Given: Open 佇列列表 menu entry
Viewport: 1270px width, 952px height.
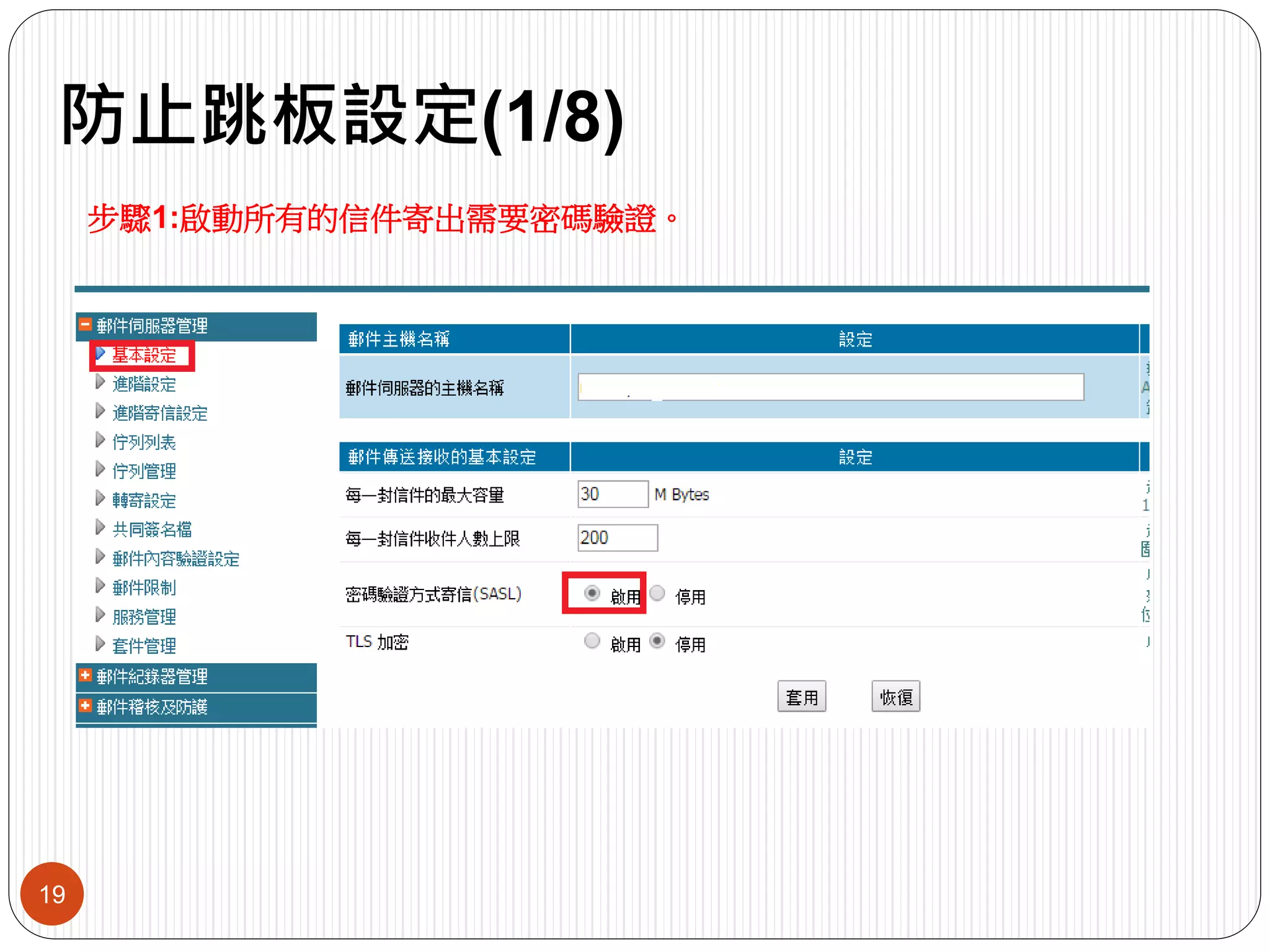Looking at the screenshot, I should (144, 442).
